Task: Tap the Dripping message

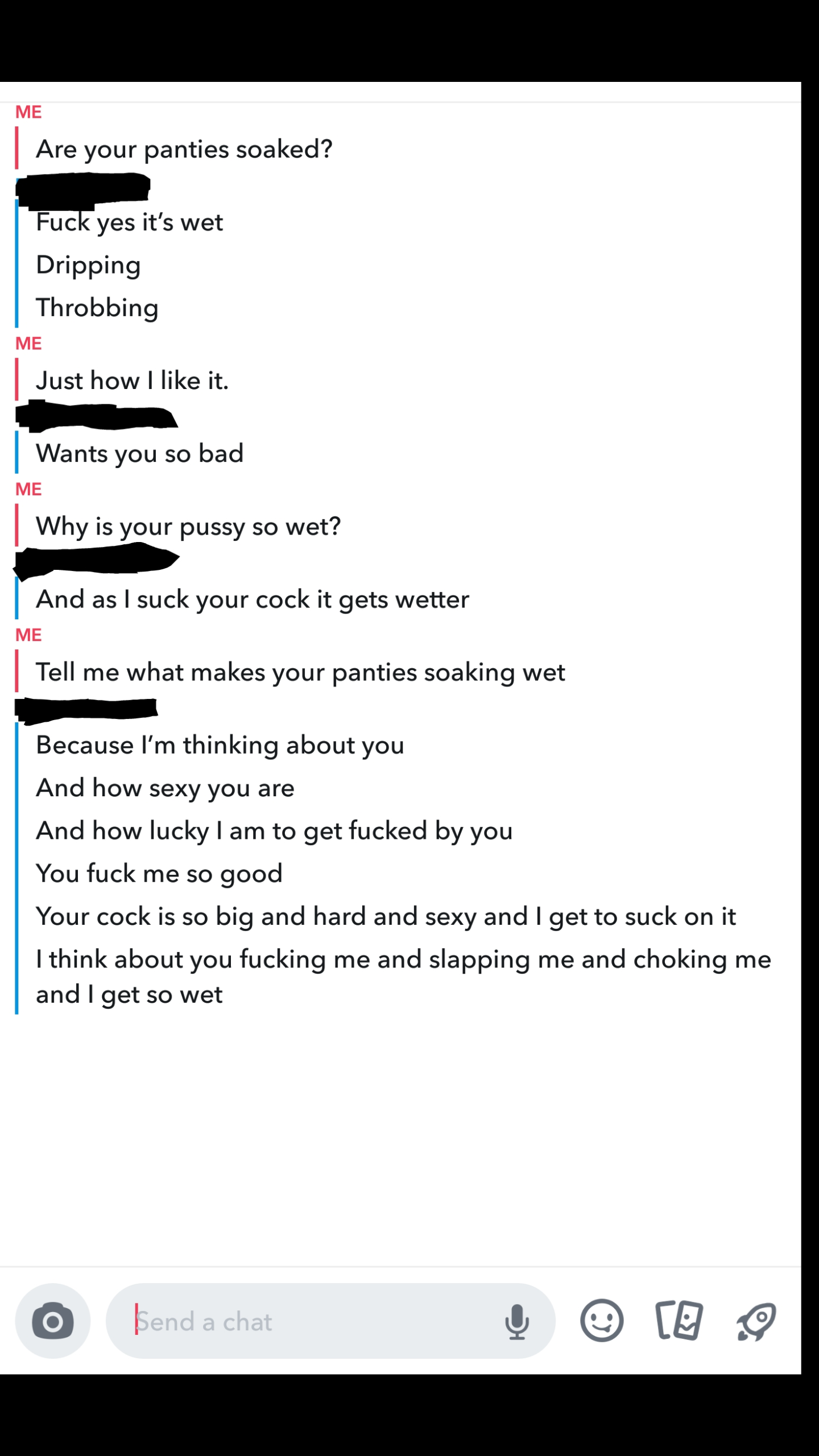Action: (88, 265)
